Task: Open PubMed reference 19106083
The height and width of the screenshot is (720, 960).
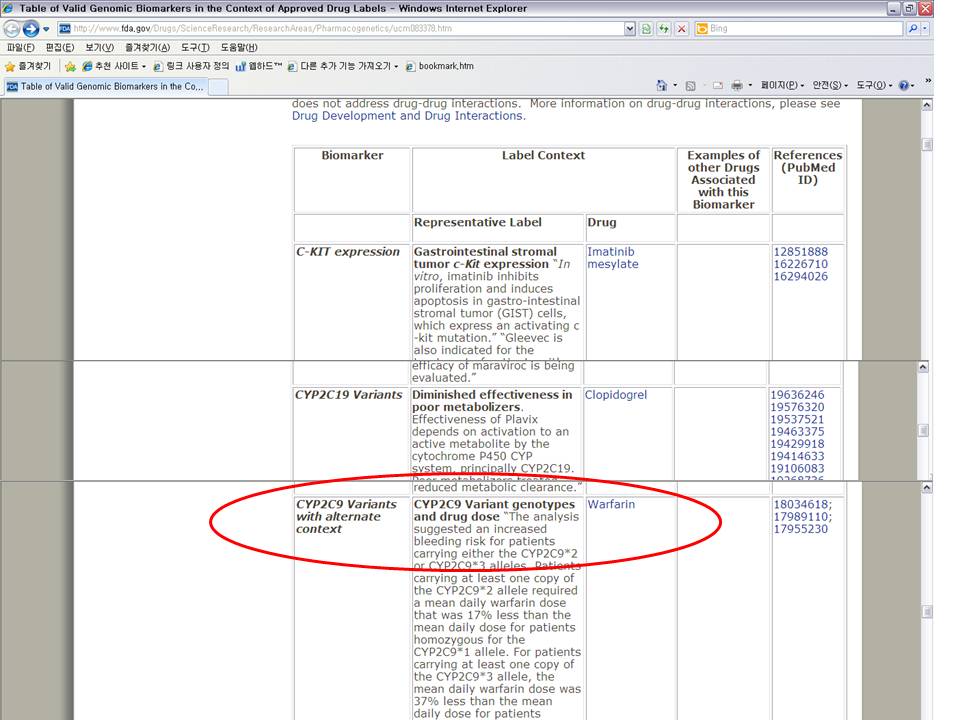Action: [797, 468]
